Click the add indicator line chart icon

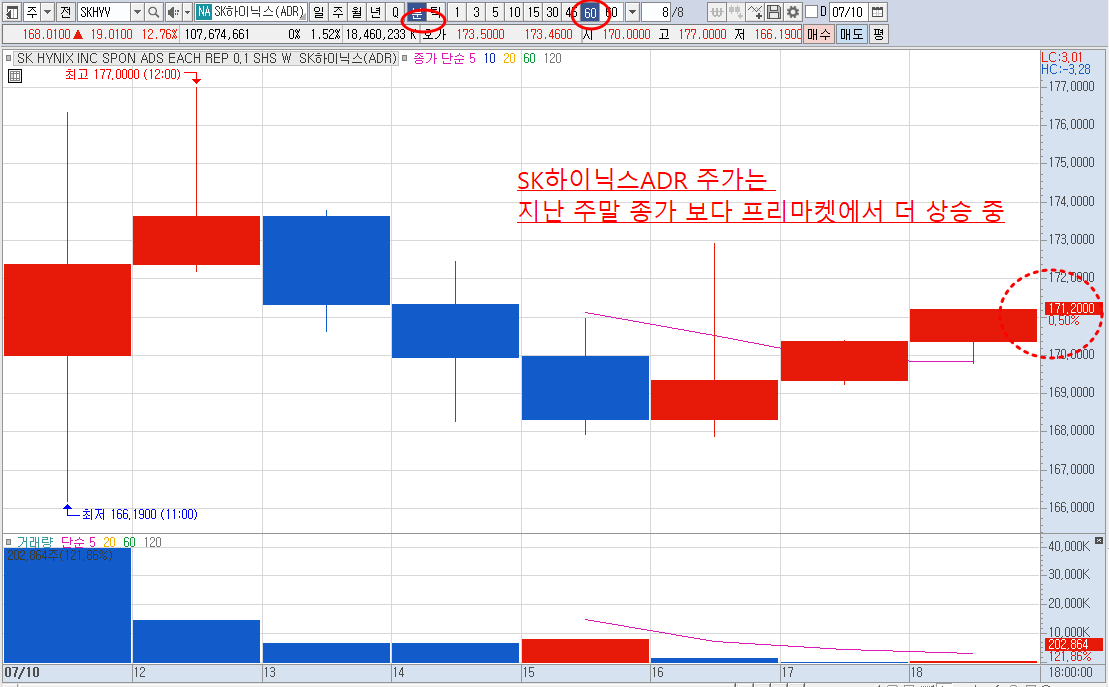pyautogui.click(x=755, y=12)
